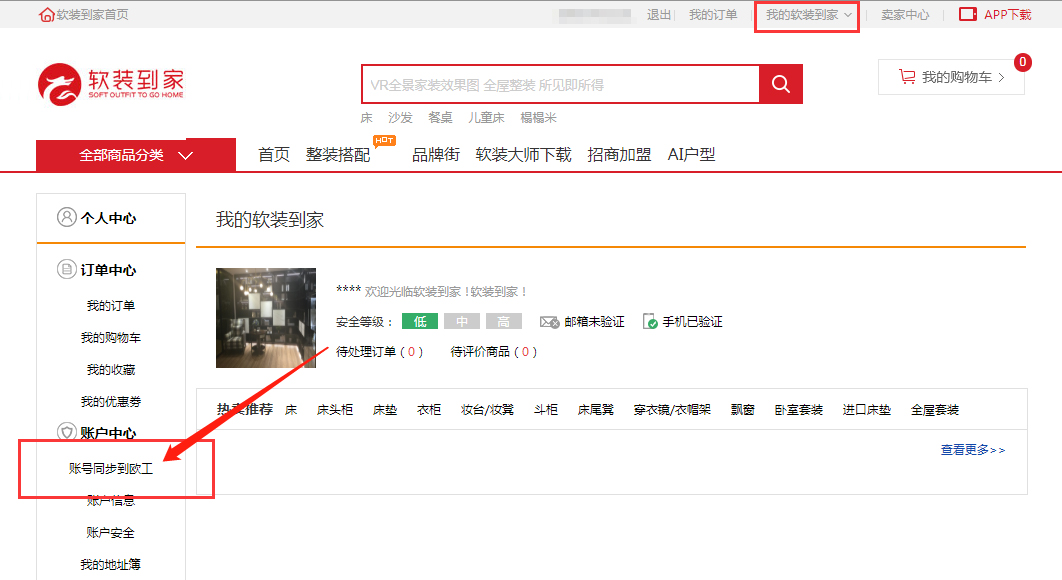Open 软装大师下载 nav tab
Viewport: 1062px width, 580px height.
pyautogui.click(x=524, y=154)
